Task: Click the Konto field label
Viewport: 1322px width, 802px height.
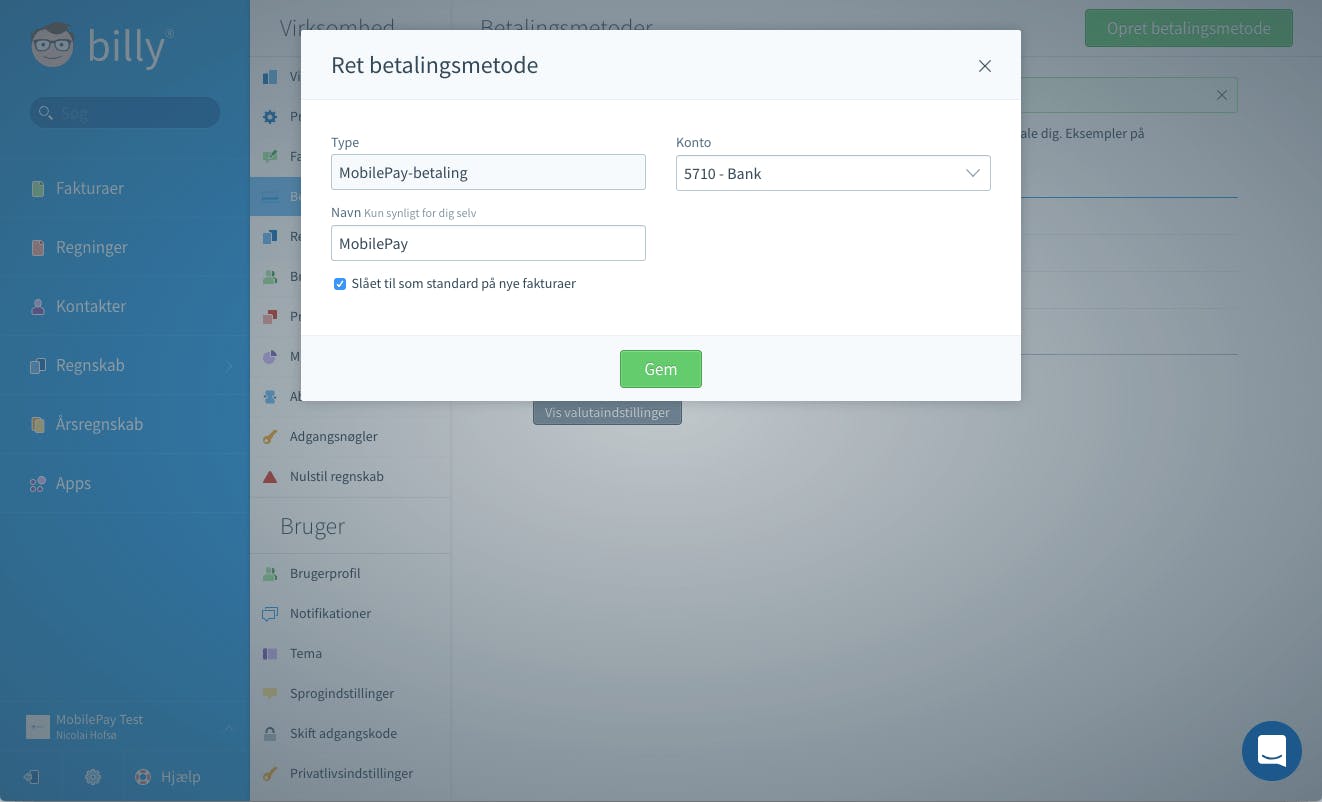Action: click(x=694, y=142)
